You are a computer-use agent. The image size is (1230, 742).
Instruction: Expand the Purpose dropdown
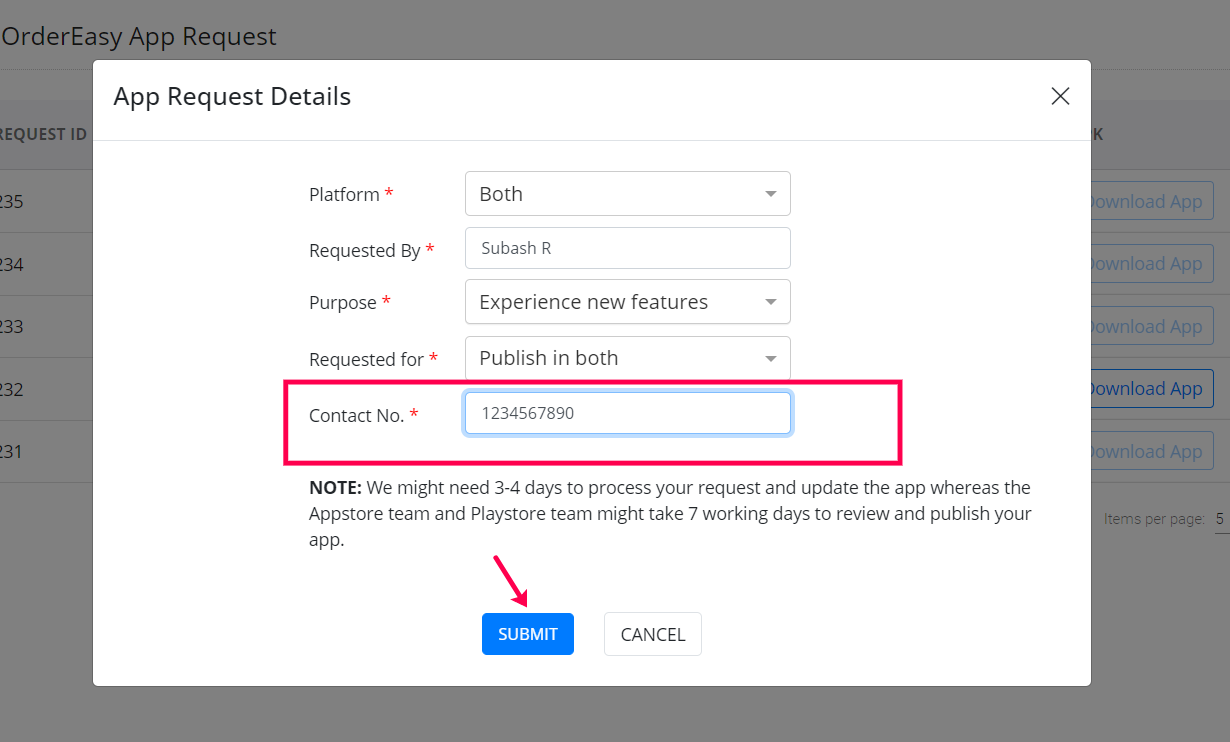627,302
